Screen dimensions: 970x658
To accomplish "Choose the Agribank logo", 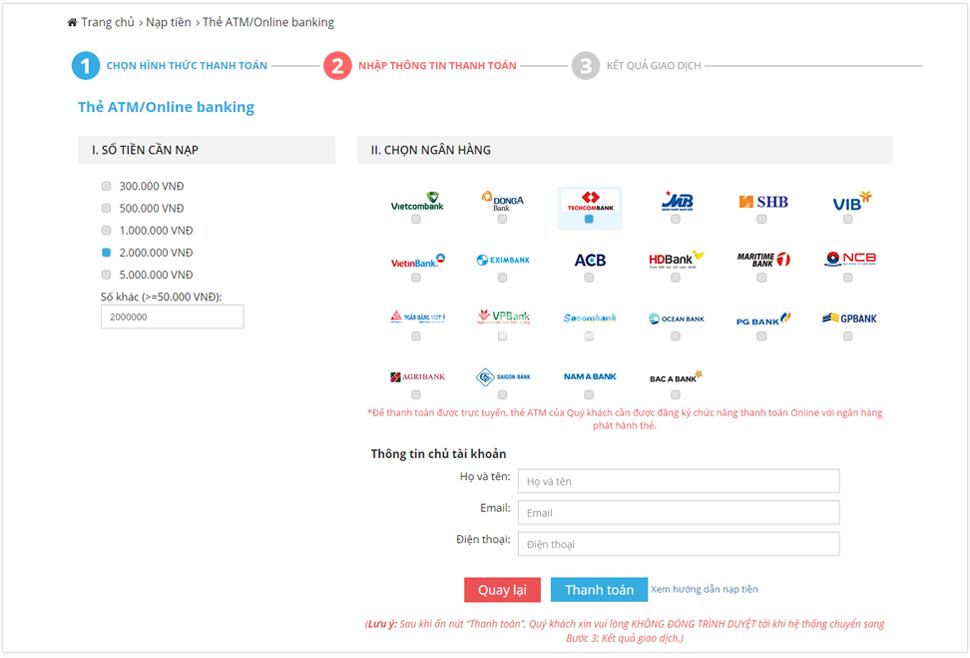I will 417,374.
